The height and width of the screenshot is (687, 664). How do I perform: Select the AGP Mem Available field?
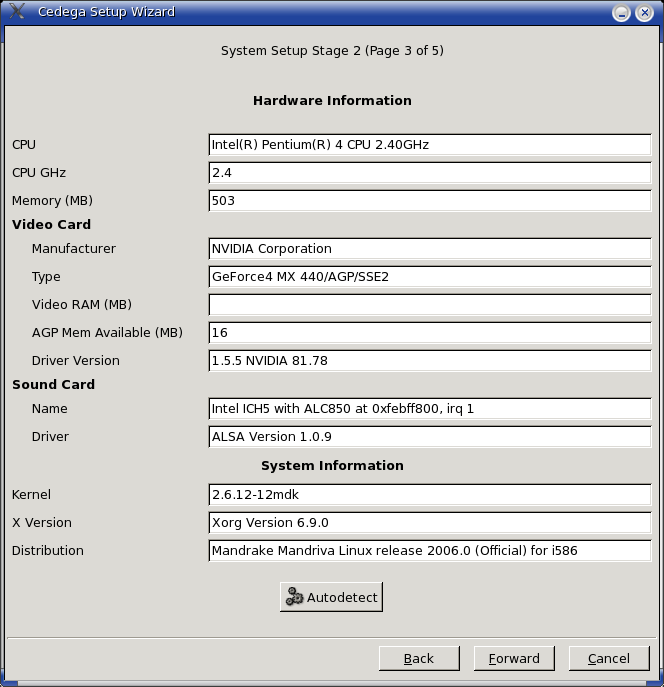tap(430, 333)
